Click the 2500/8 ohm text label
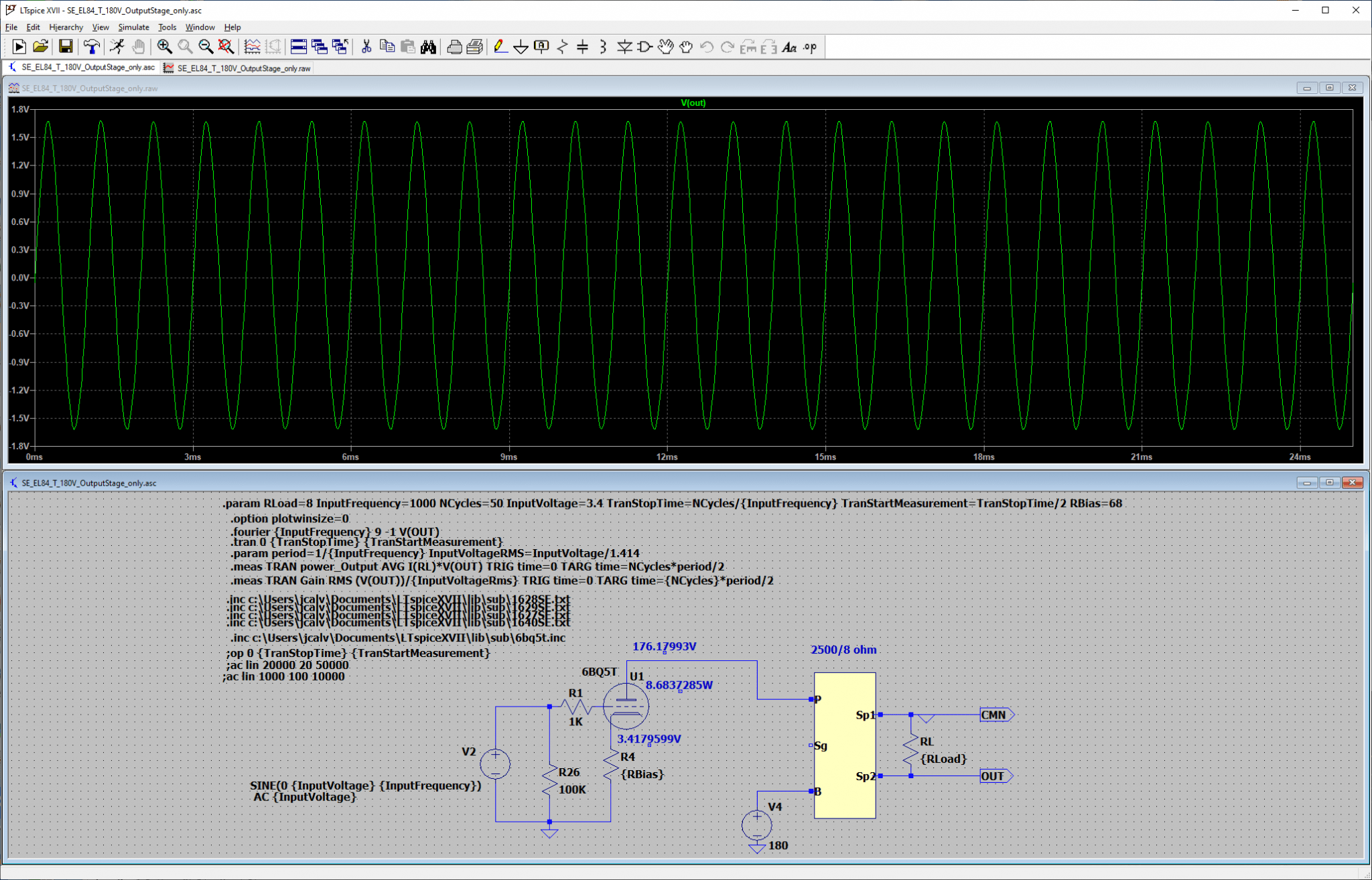 [843, 650]
